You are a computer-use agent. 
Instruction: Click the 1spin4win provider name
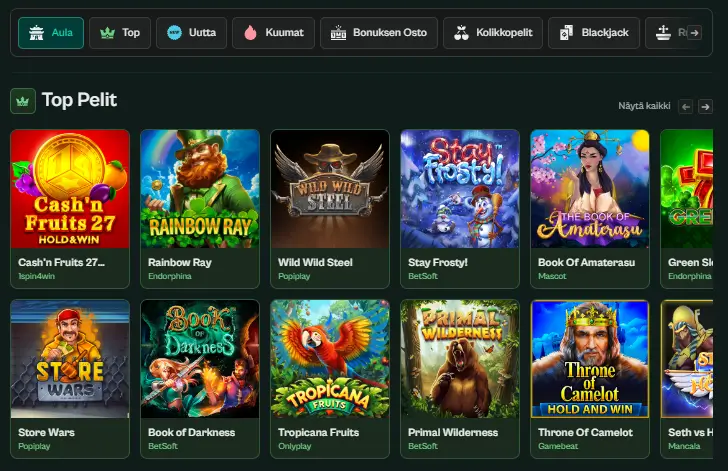tap(36, 276)
